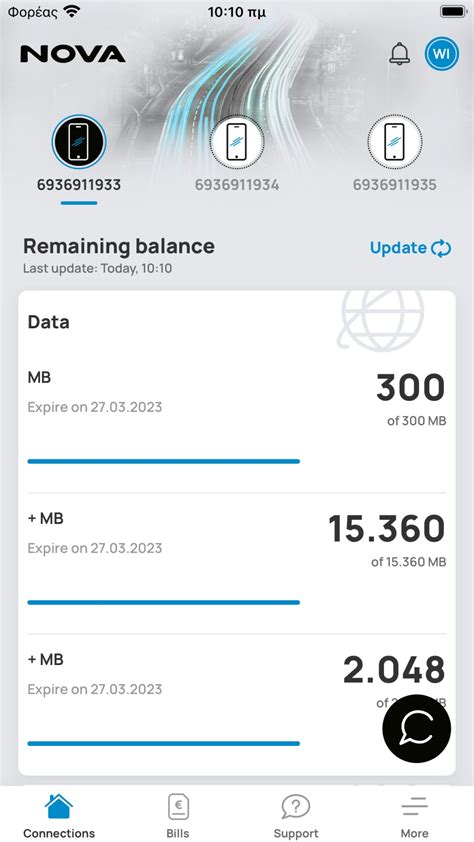This screenshot has width=474, height=842.
Task: Open the Bills tab
Action: 178,815
